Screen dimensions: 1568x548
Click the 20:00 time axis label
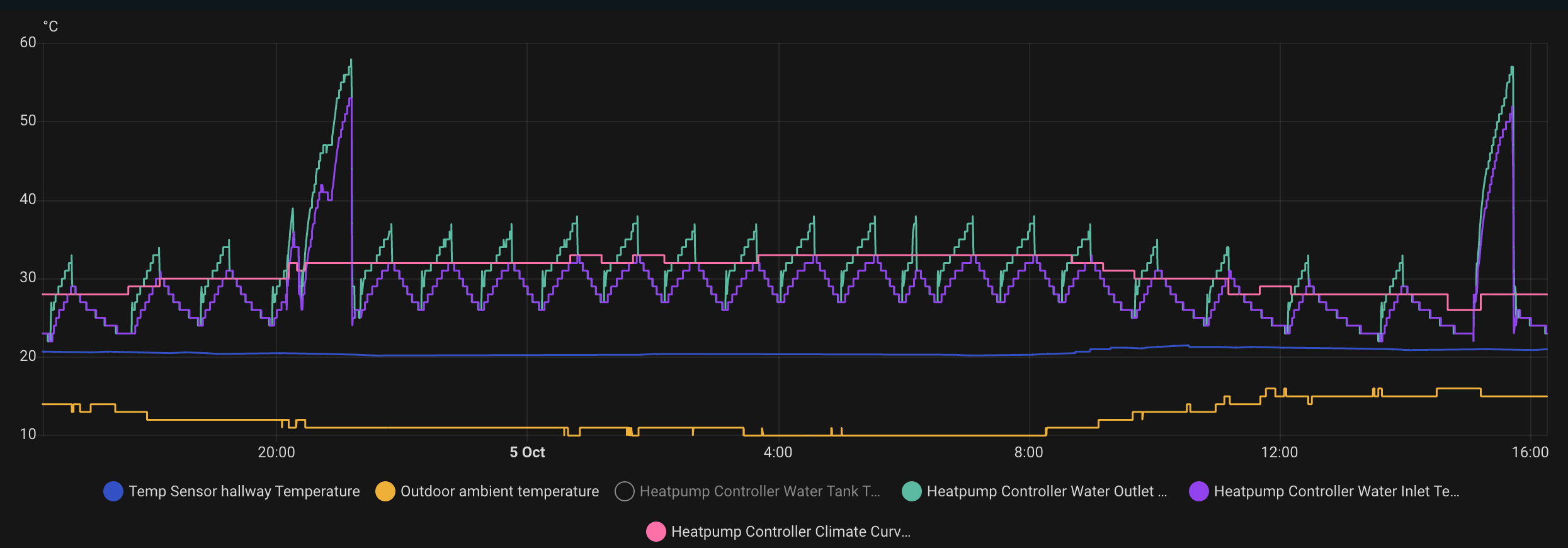[276, 452]
